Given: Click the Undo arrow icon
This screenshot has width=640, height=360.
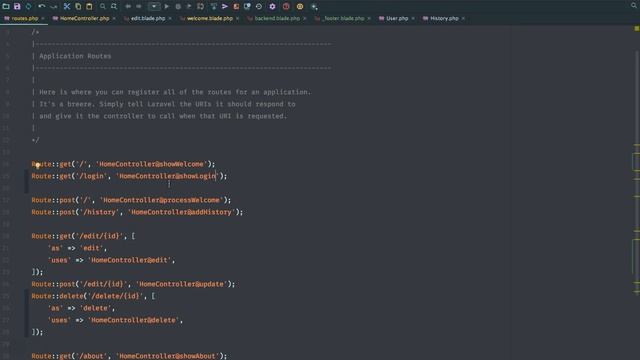Looking at the screenshot, I should pyautogui.click(x=42, y=7).
